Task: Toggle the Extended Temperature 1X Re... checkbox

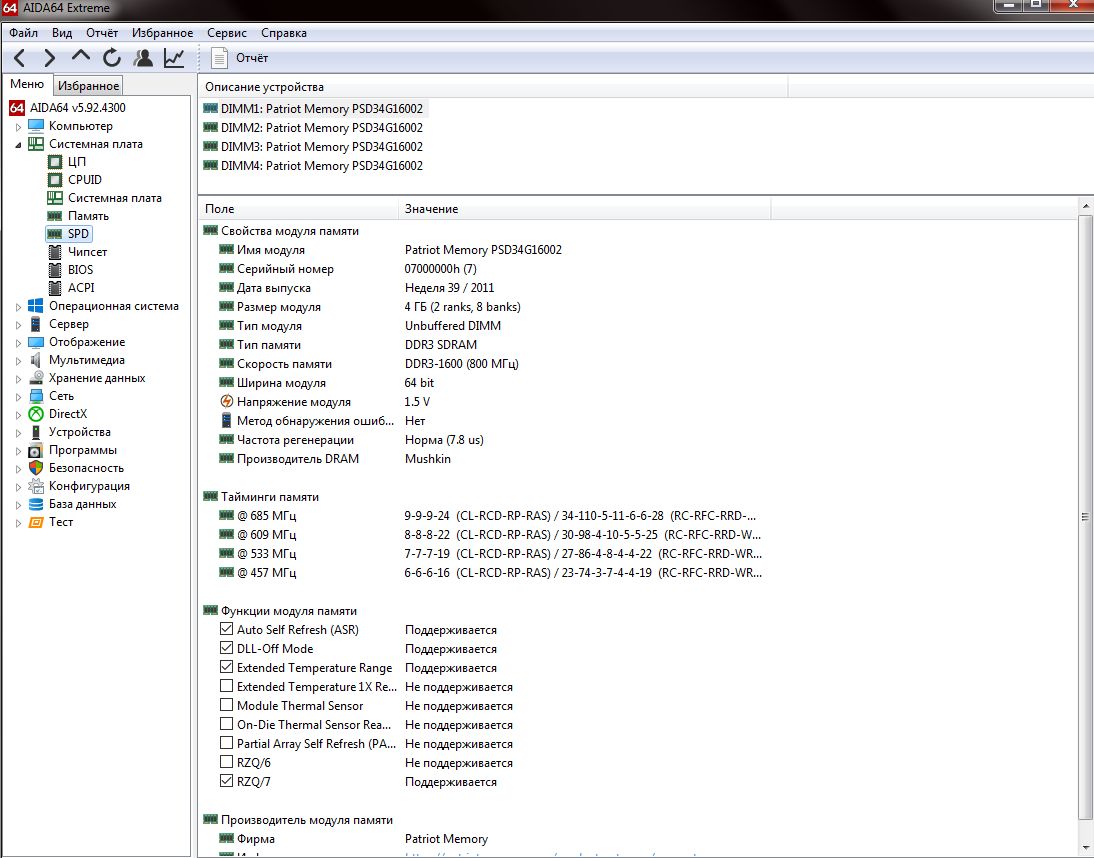Action: point(226,686)
